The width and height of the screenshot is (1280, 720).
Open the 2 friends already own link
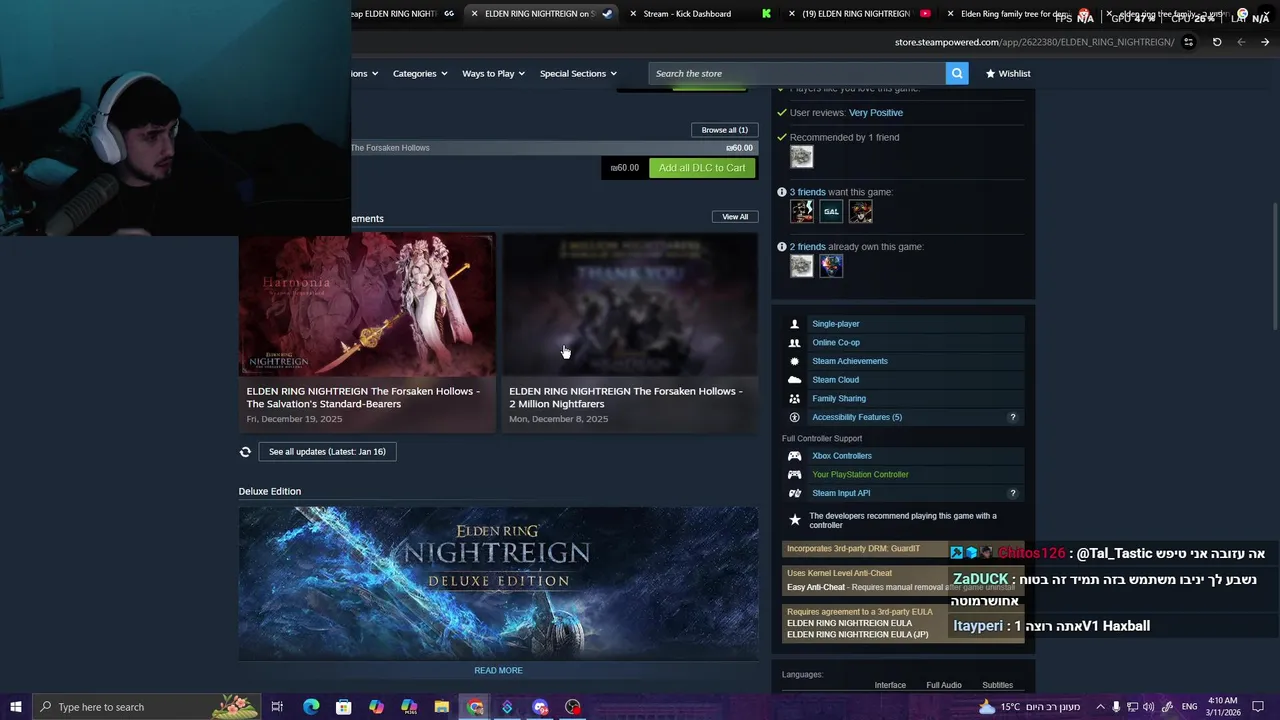point(808,247)
